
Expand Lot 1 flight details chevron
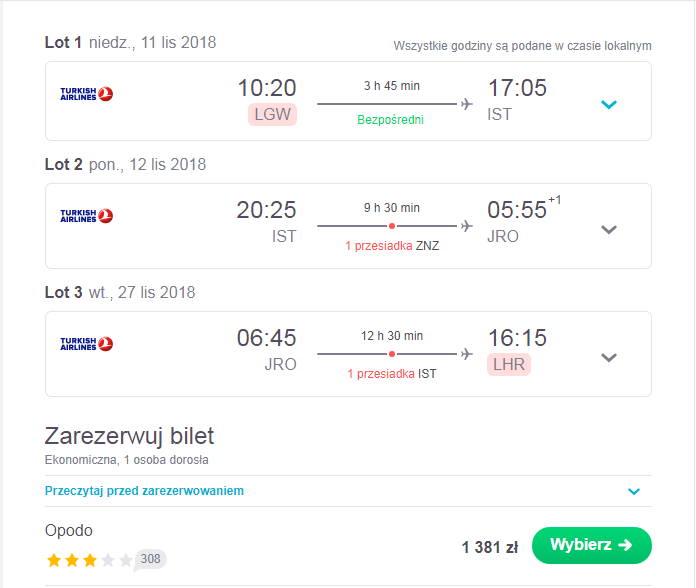(x=609, y=105)
